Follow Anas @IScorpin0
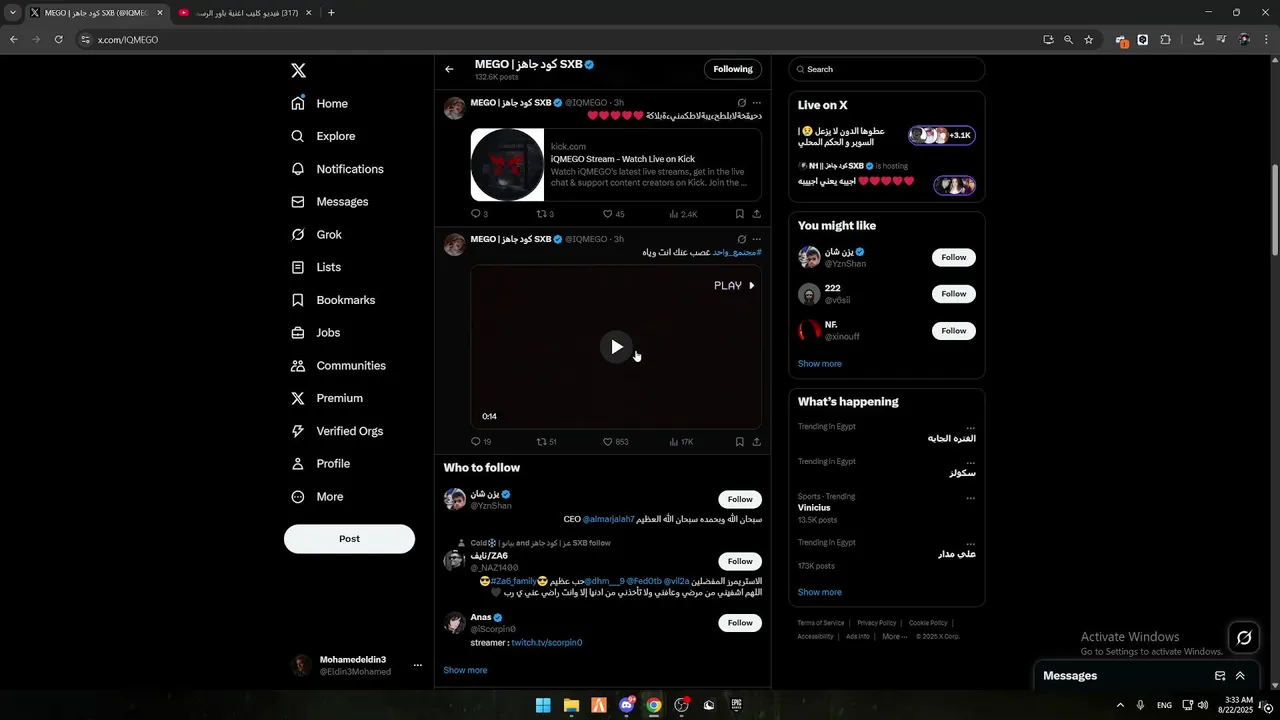This screenshot has width=1280, height=720. pyautogui.click(x=740, y=623)
